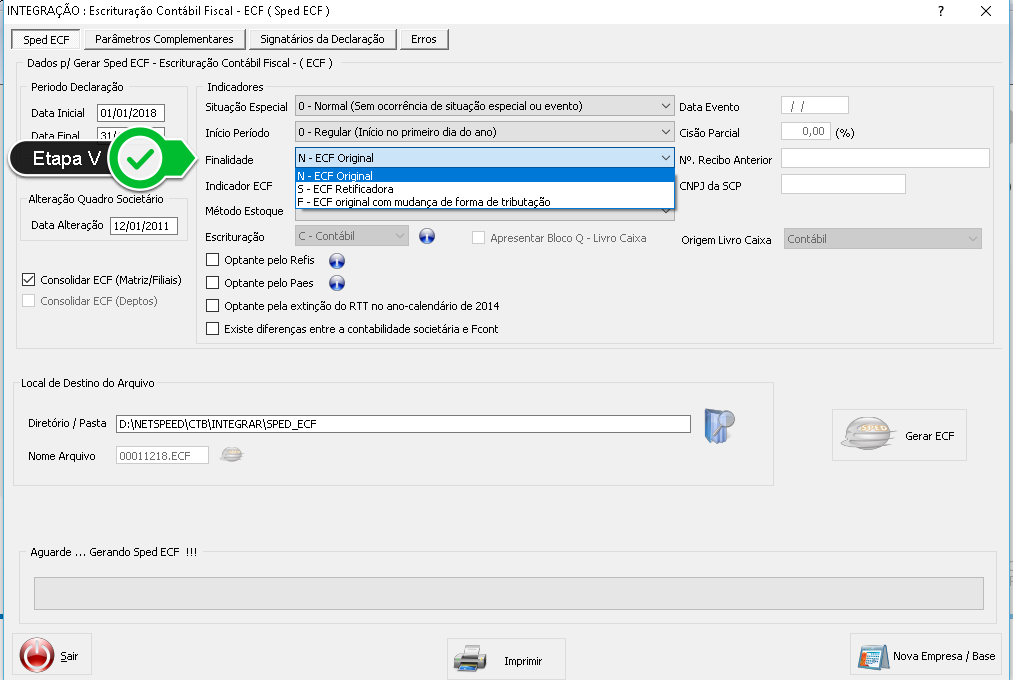The height and width of the screenshot is (680, 1013).
Task: Uncheck Consolidar ECF (Matriz/Filiais)
Action: (x=28, y=280)
